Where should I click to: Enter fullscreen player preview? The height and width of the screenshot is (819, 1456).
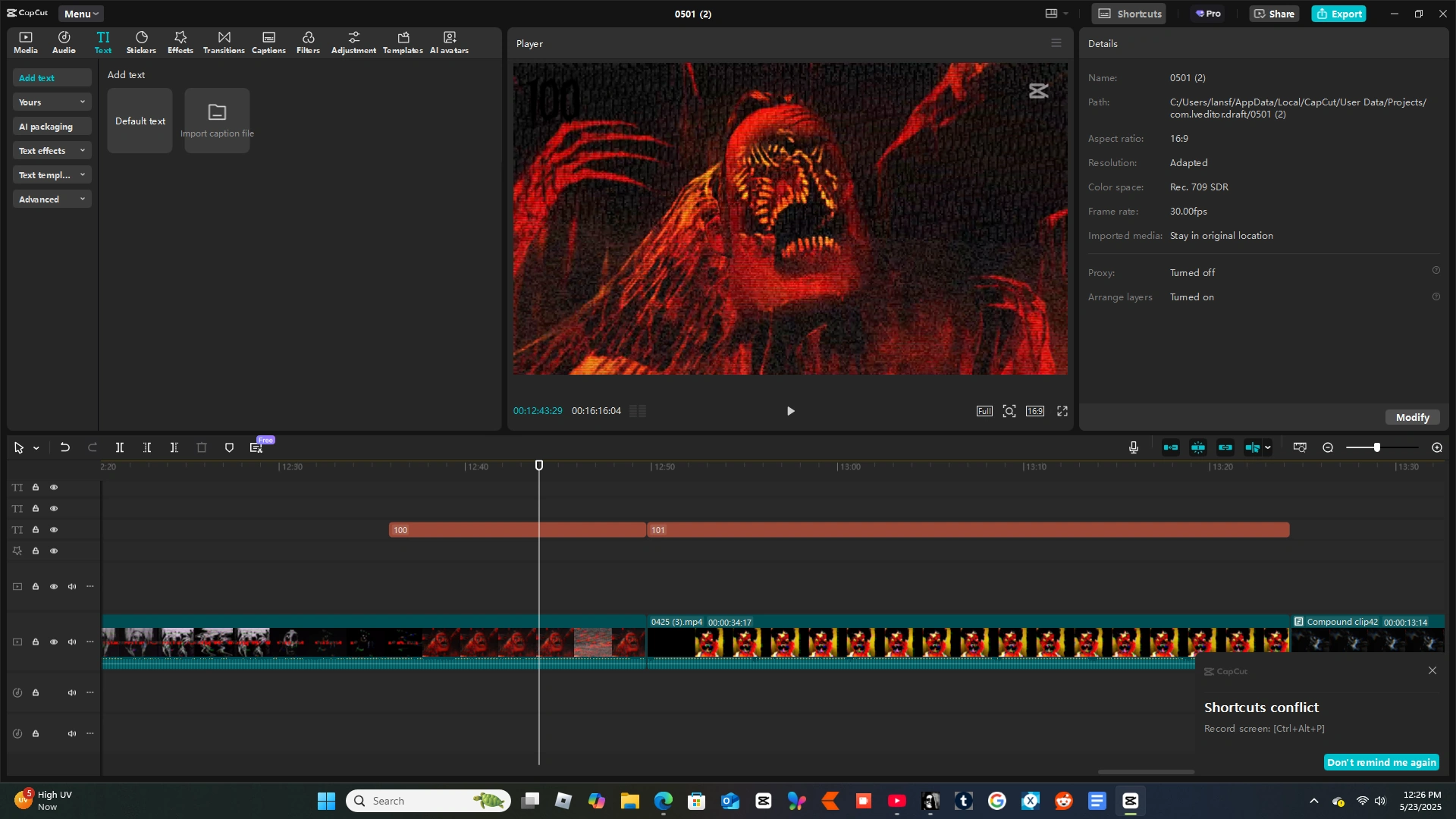[x=1062, y=411]
